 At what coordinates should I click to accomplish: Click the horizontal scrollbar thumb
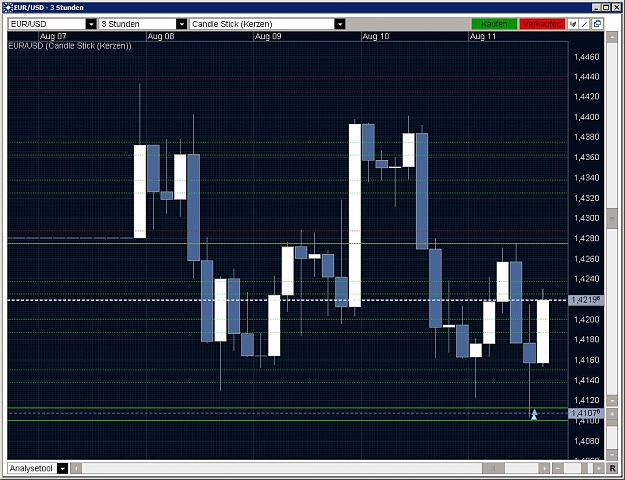493,468
